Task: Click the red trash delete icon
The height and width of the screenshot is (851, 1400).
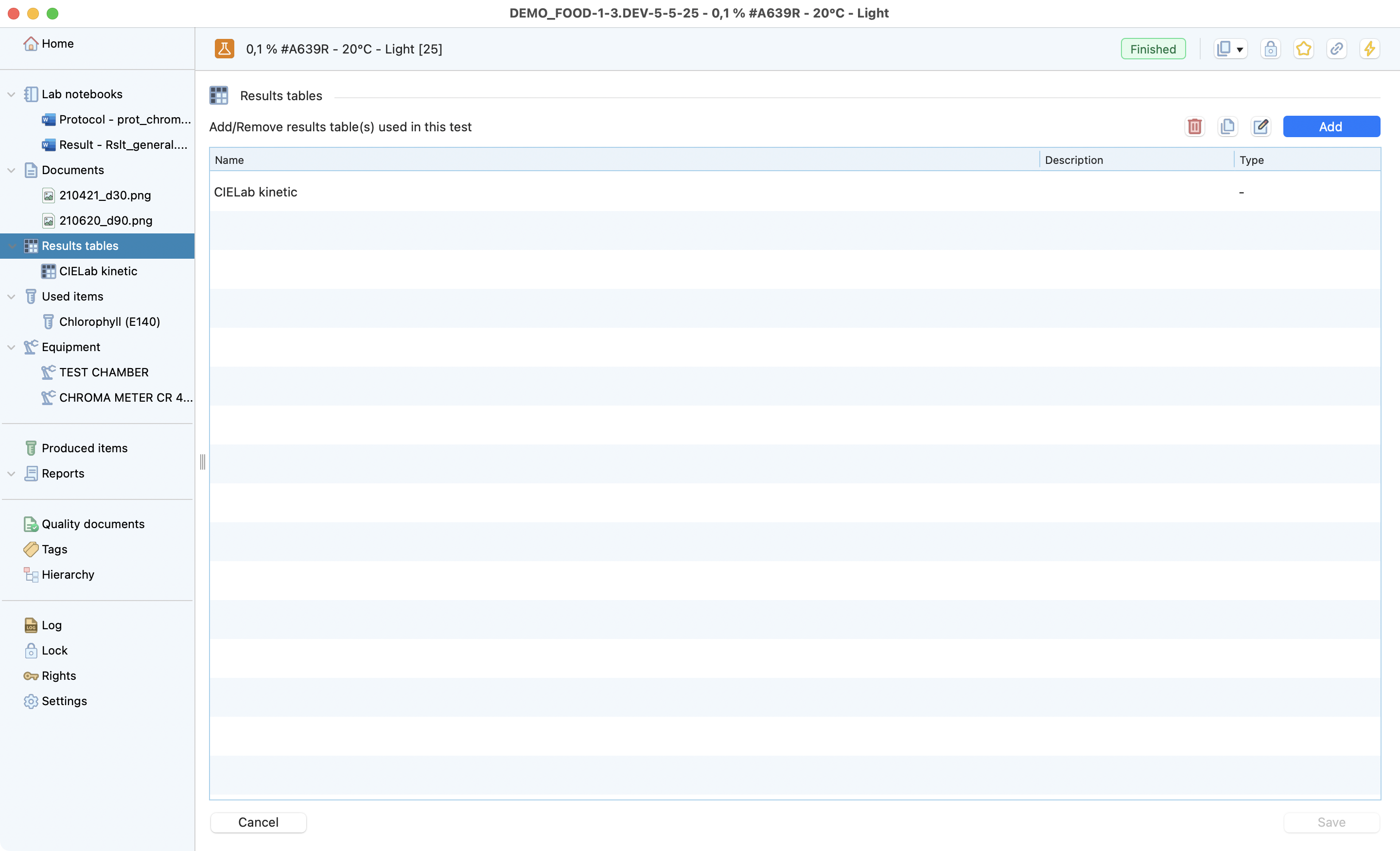Action: 1194,126
